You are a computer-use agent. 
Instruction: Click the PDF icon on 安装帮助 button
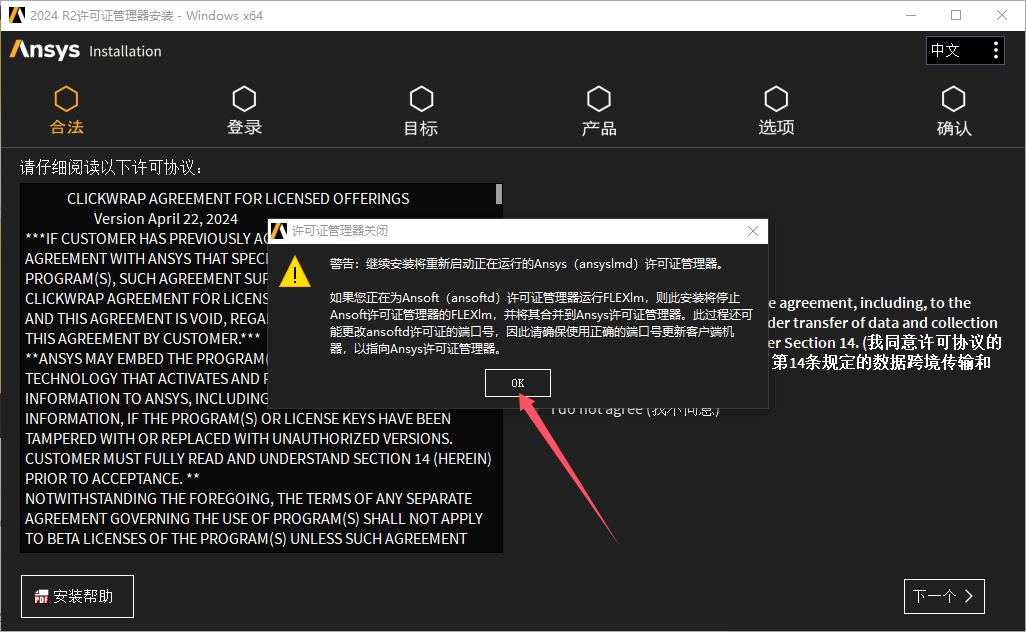(x=41, y=595)
